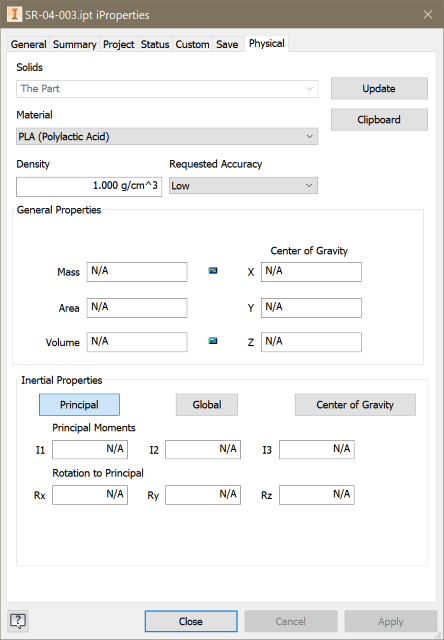Image resolution: width=444 pixels, height=640 pixels.
Task: Select the Save tab
Action: (x=227, y=44)
